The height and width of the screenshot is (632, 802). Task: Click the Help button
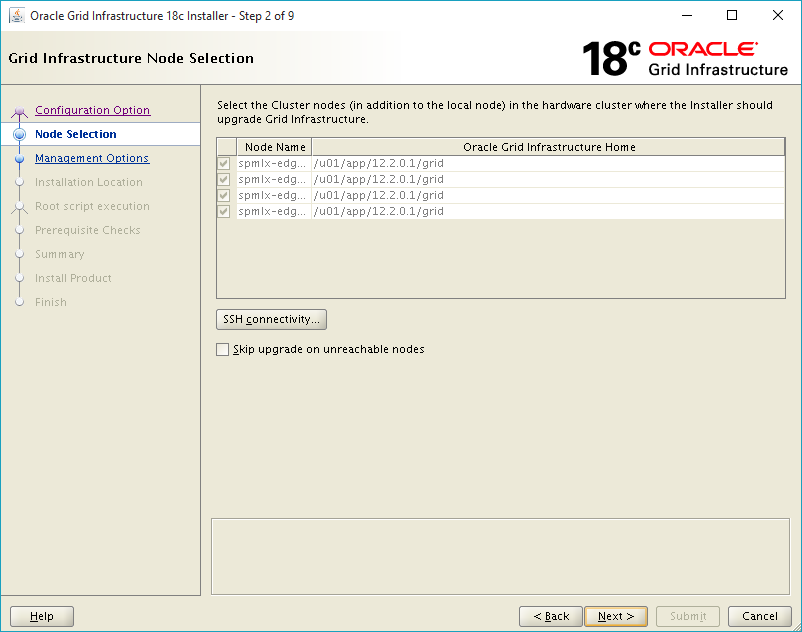pyautogui.click(x=42, y=616)
